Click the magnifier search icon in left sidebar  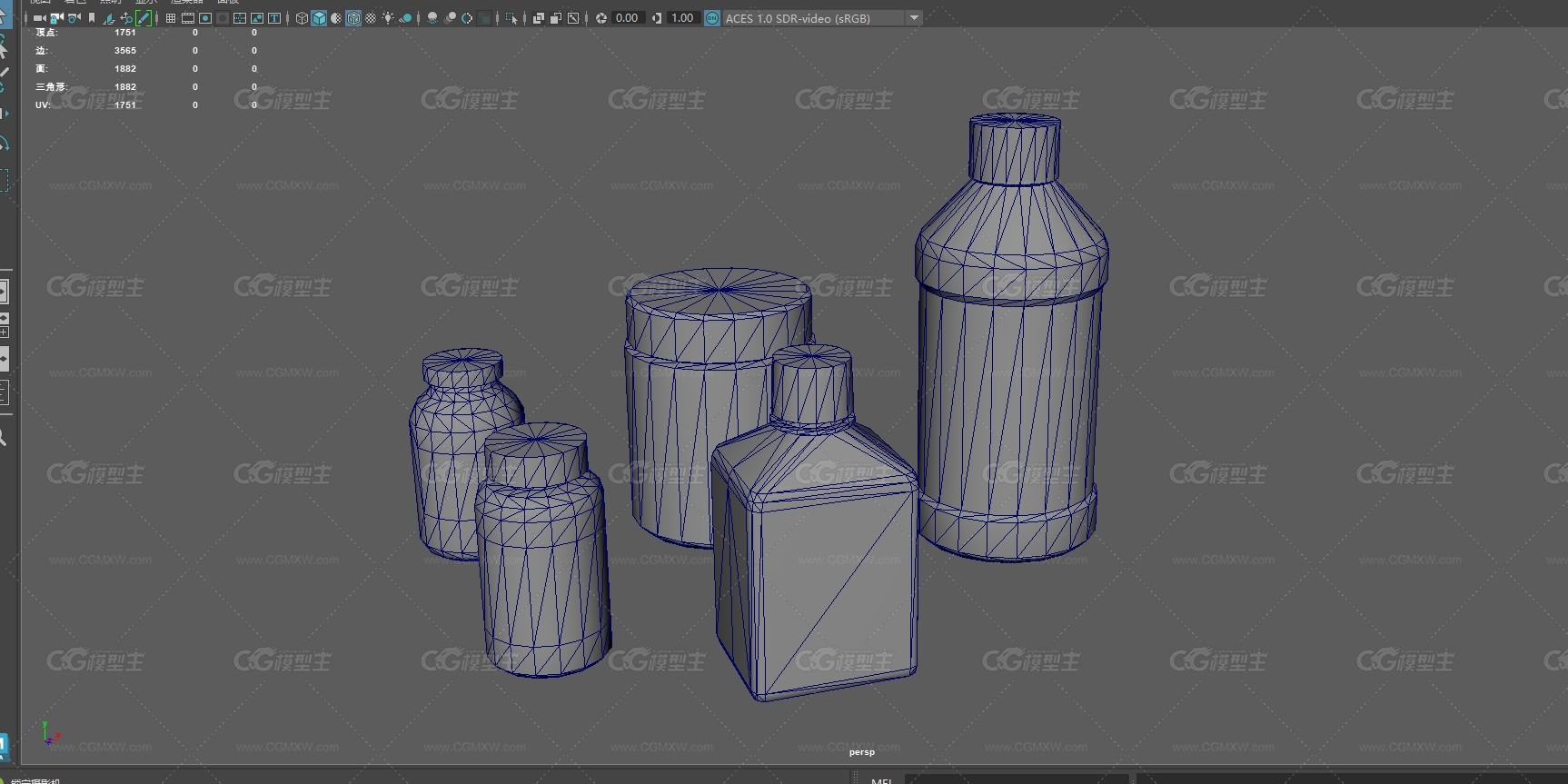click(x=3, y=438)
